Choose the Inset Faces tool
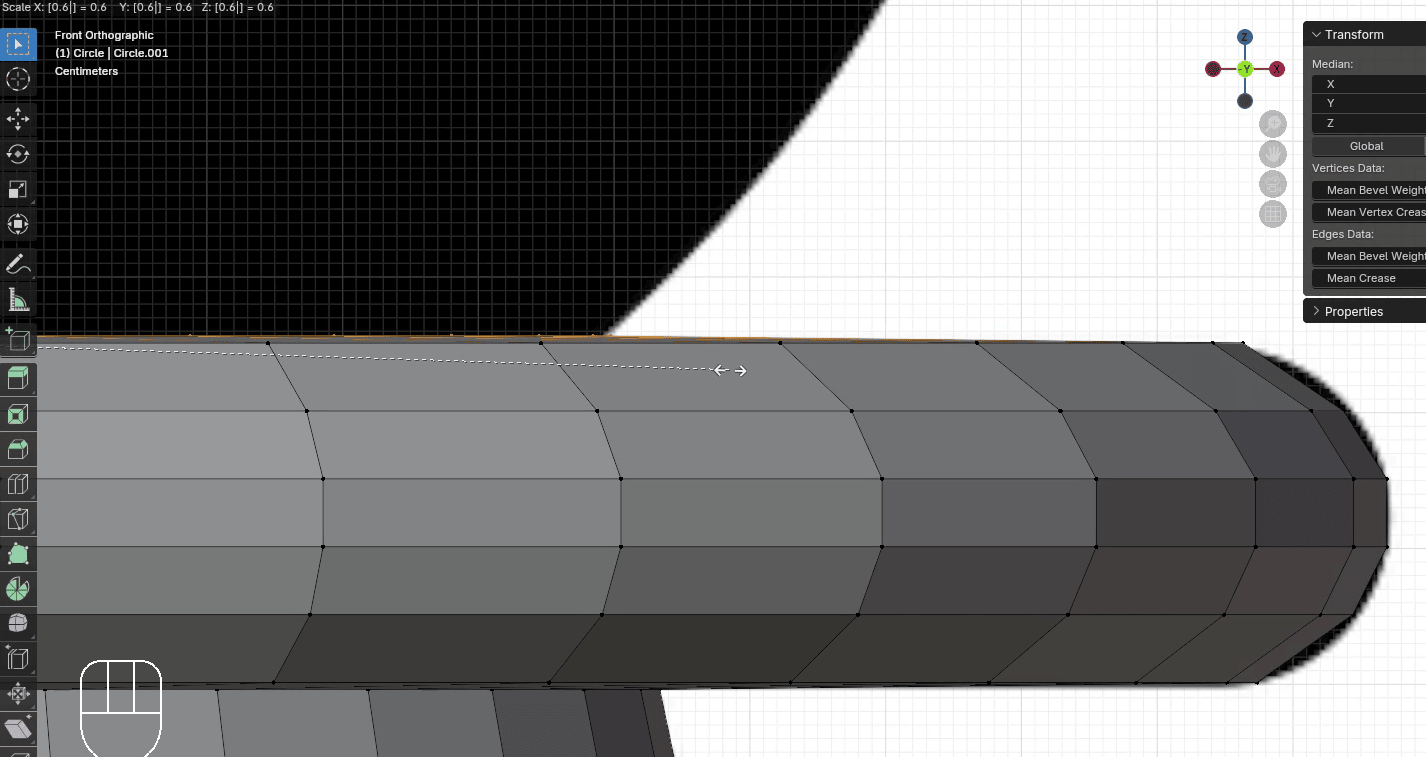1426x757 pixels. (x=18, y=414)
